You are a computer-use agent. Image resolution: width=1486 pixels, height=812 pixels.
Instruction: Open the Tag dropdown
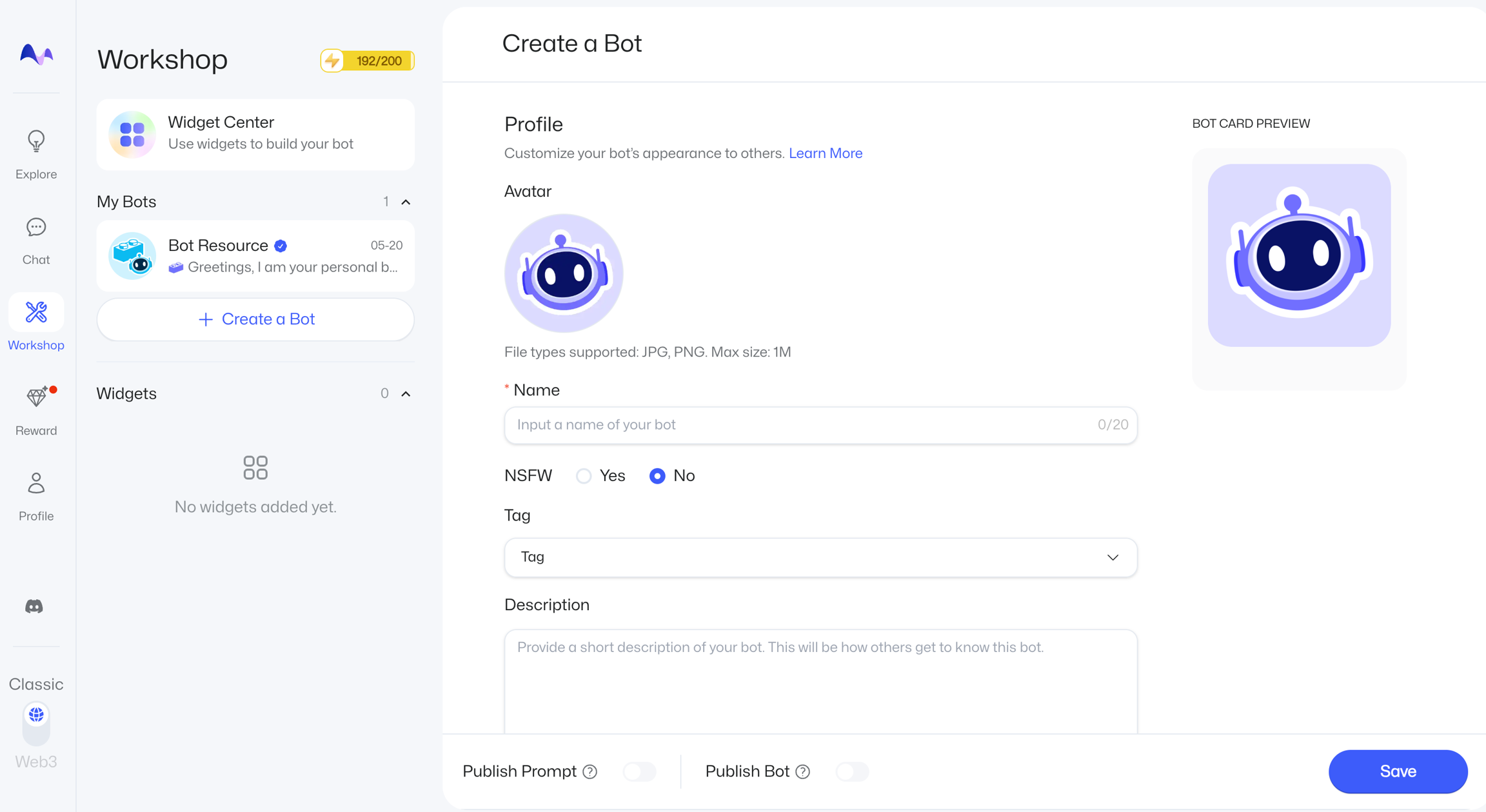[820, 557]
